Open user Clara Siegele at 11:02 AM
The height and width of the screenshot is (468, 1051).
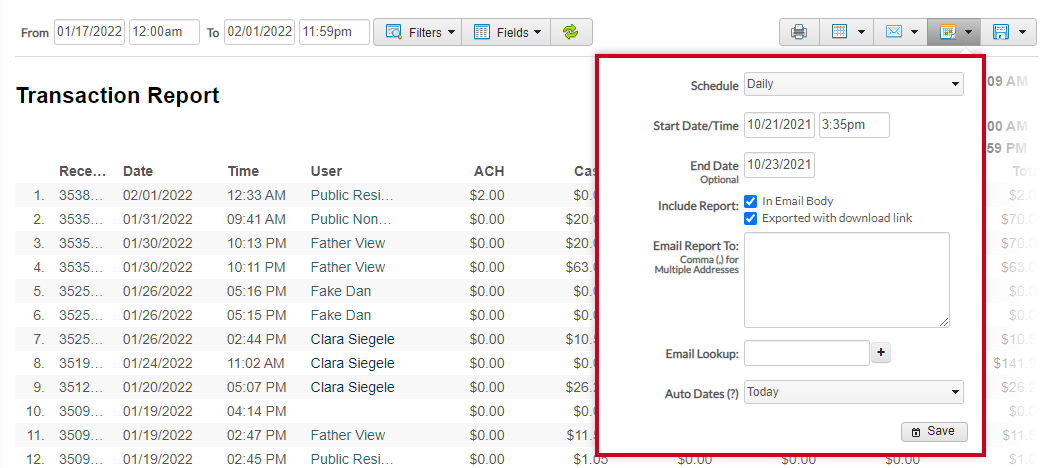pos(353,363)
